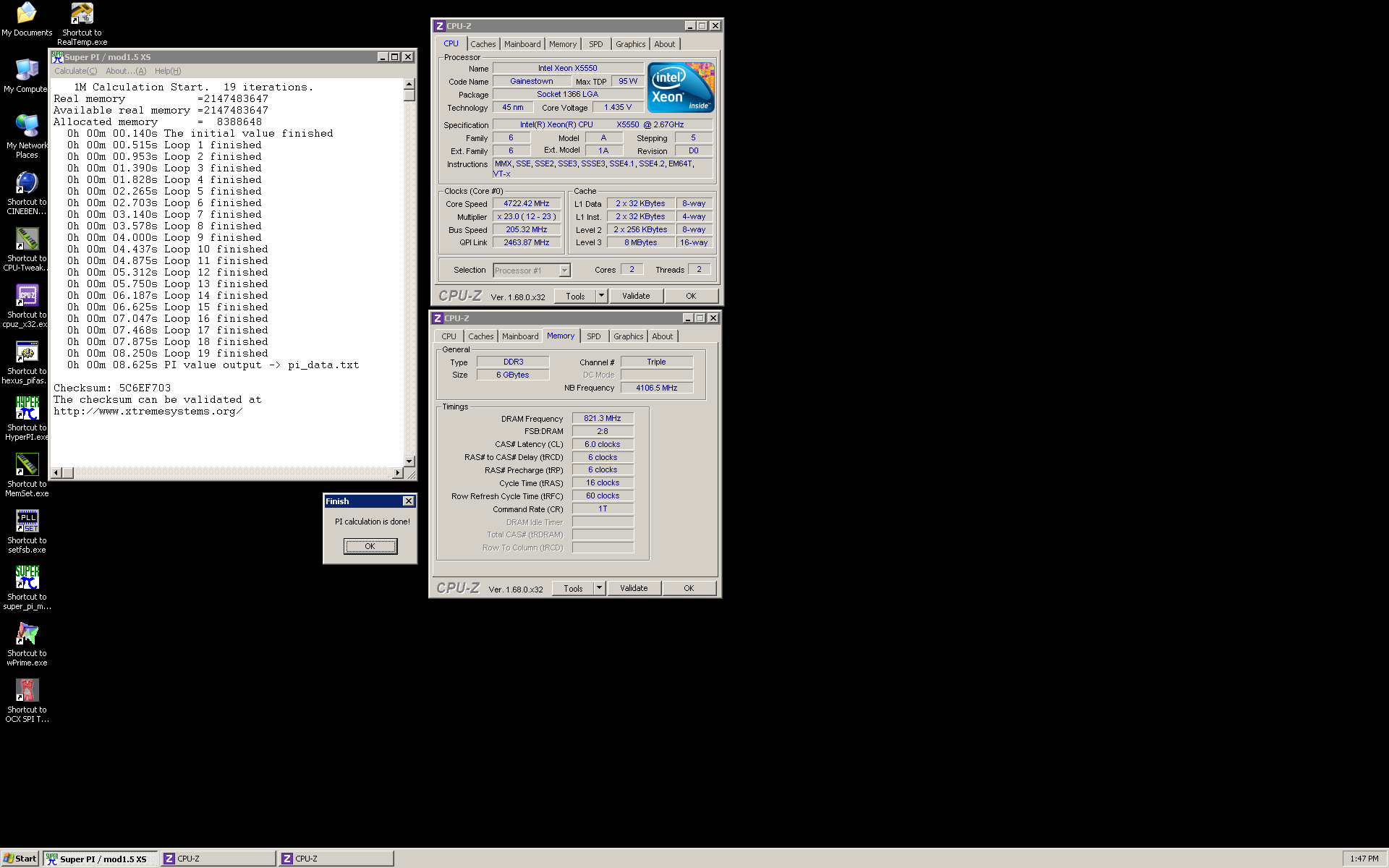Confirm OK in the Finish dialog

(x=370, y=546)
